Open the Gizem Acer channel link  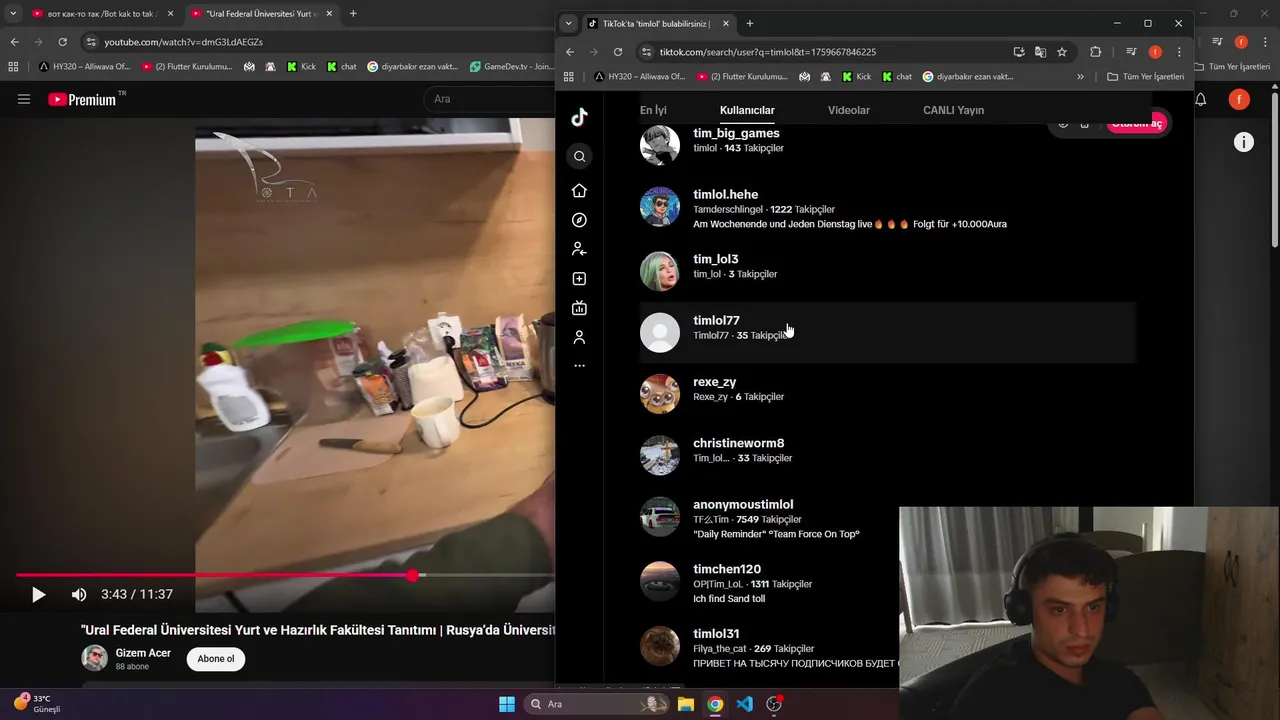pyautogui.click(x=143, y=653)
